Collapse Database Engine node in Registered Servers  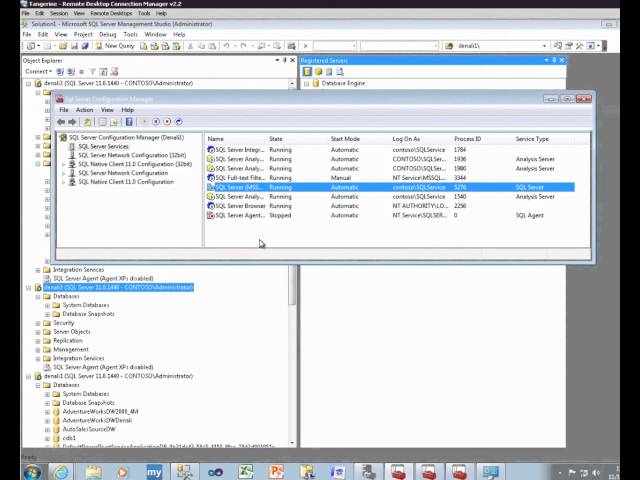pyautogui.click(x=307, y=84)
